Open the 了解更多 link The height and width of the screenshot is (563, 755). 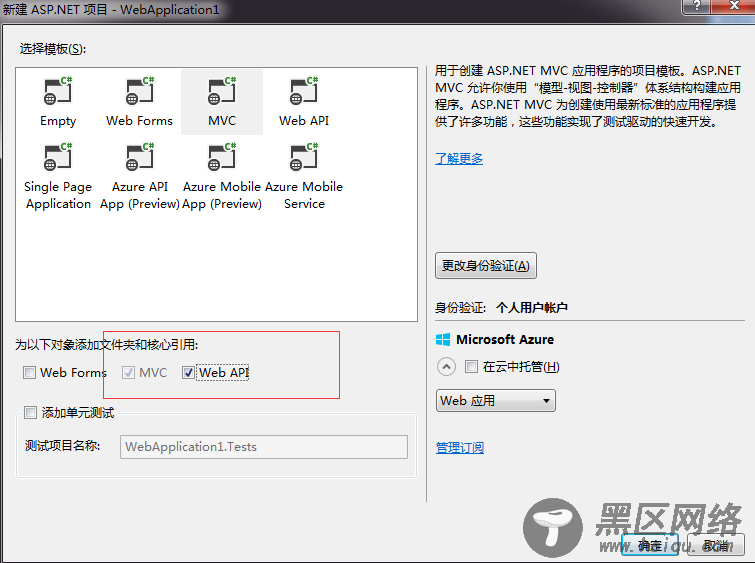tap(459, 158)
